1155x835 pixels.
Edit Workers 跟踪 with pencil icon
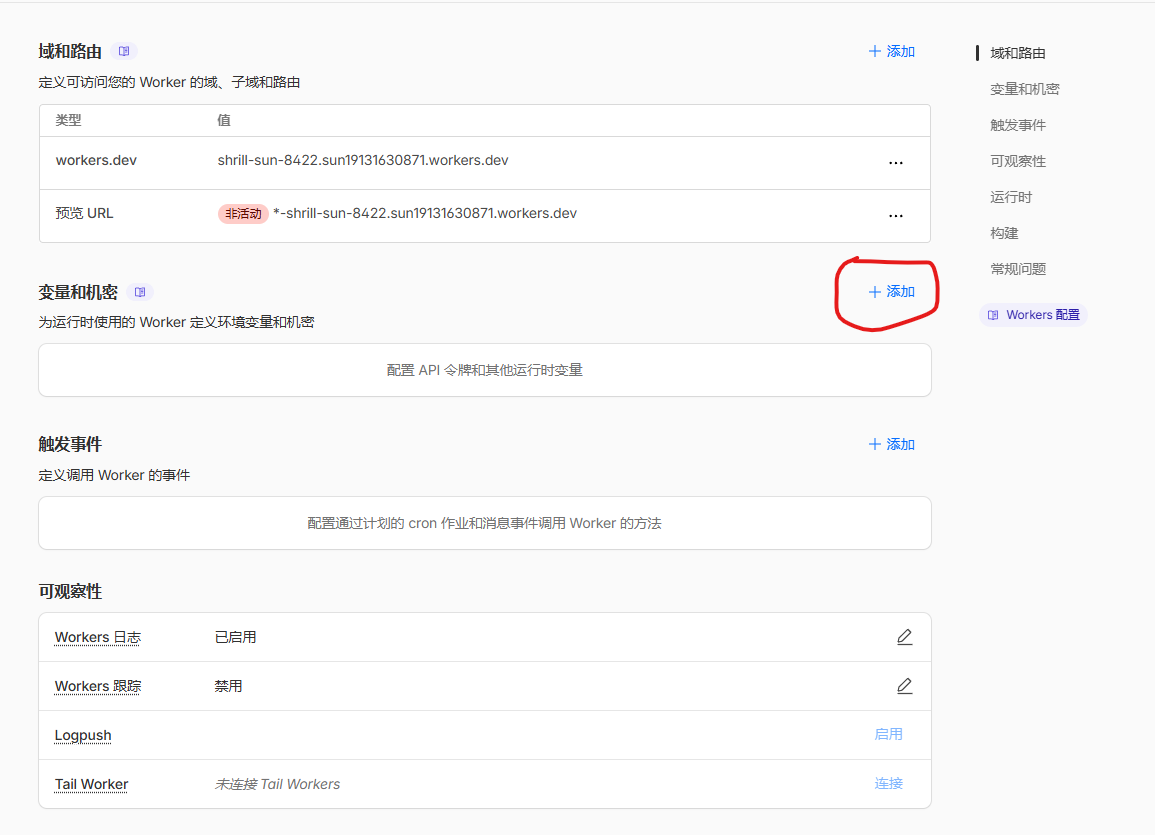click(904, 686)
